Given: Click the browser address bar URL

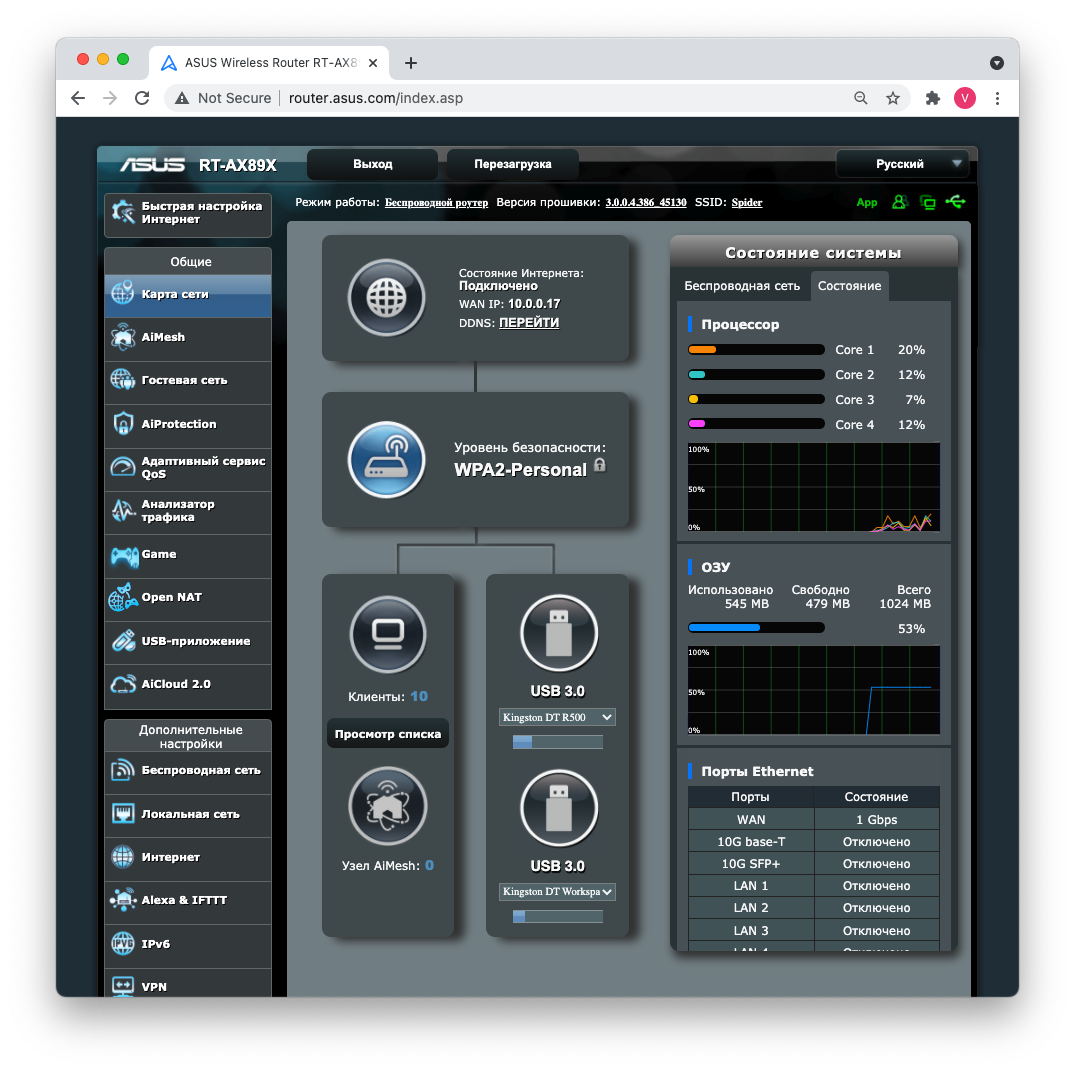Looking at the screenshot, I should click(x=376, y=98).
